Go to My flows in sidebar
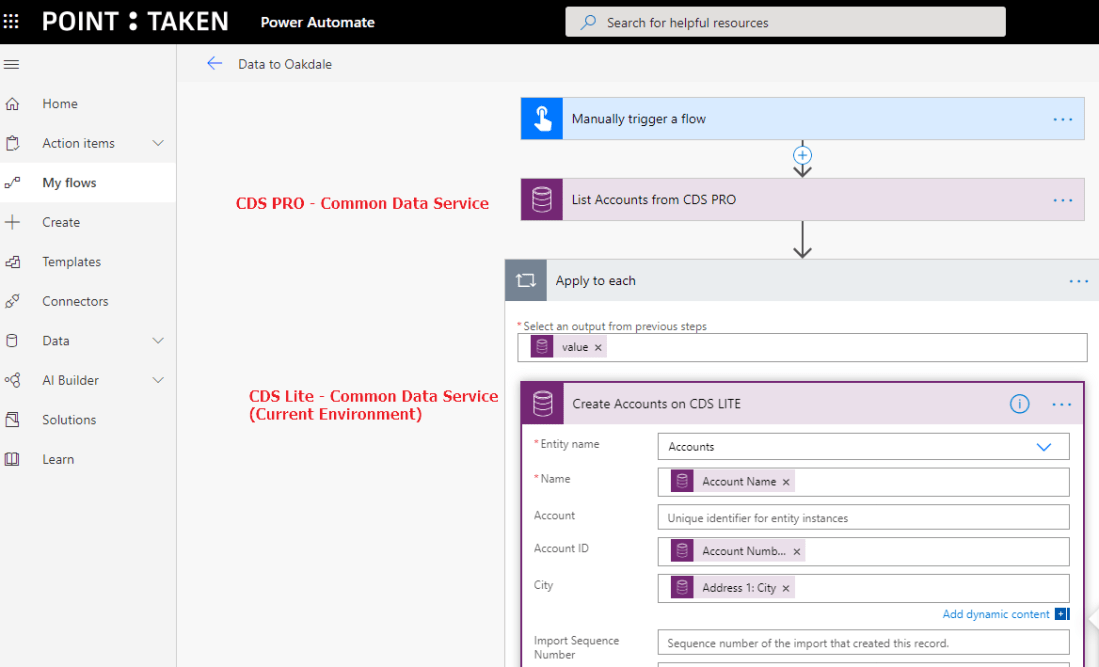This screenshot has height=667, width=1099. pyautogui.click(x=69, y=183)
